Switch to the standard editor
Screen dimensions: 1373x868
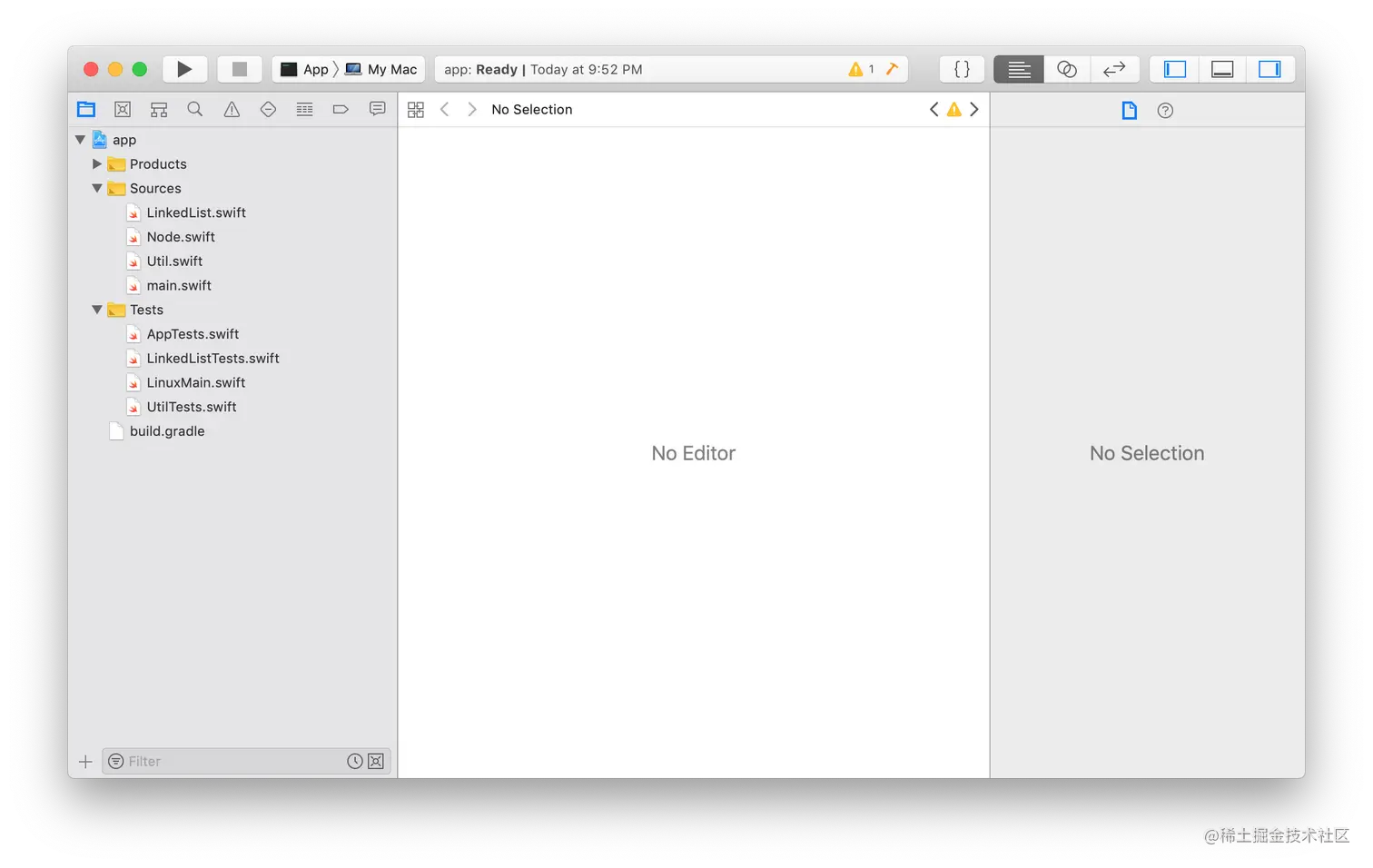[x=1019, y=69]
